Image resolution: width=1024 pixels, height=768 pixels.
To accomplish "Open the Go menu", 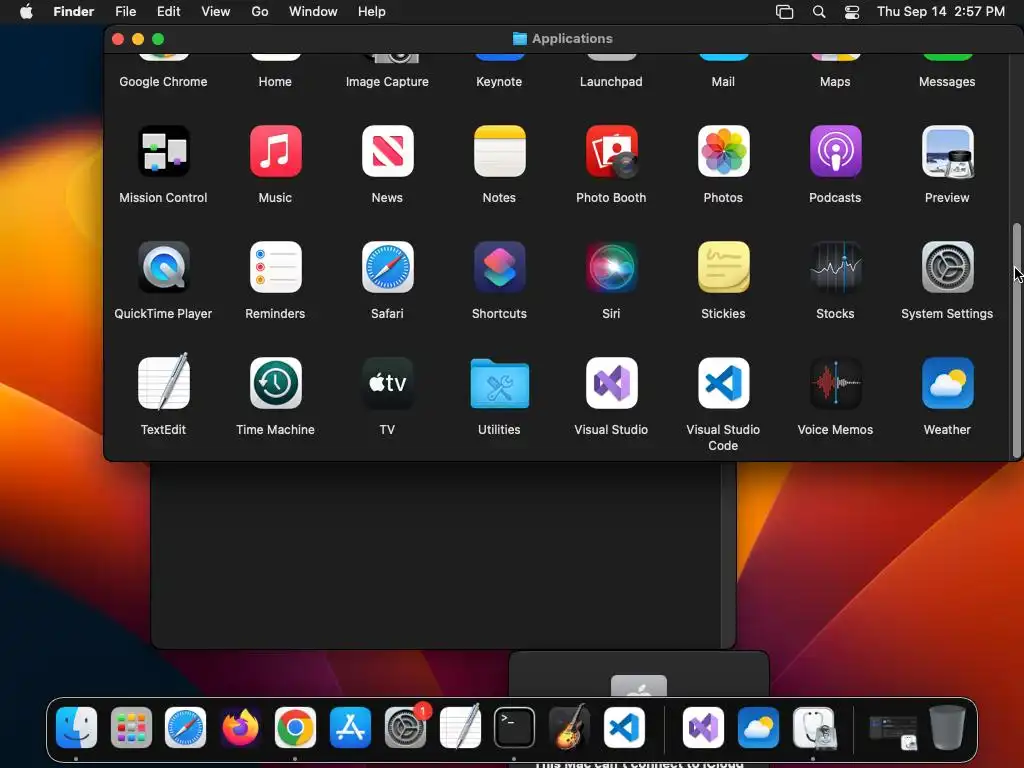I will click(x=260, y=12).
